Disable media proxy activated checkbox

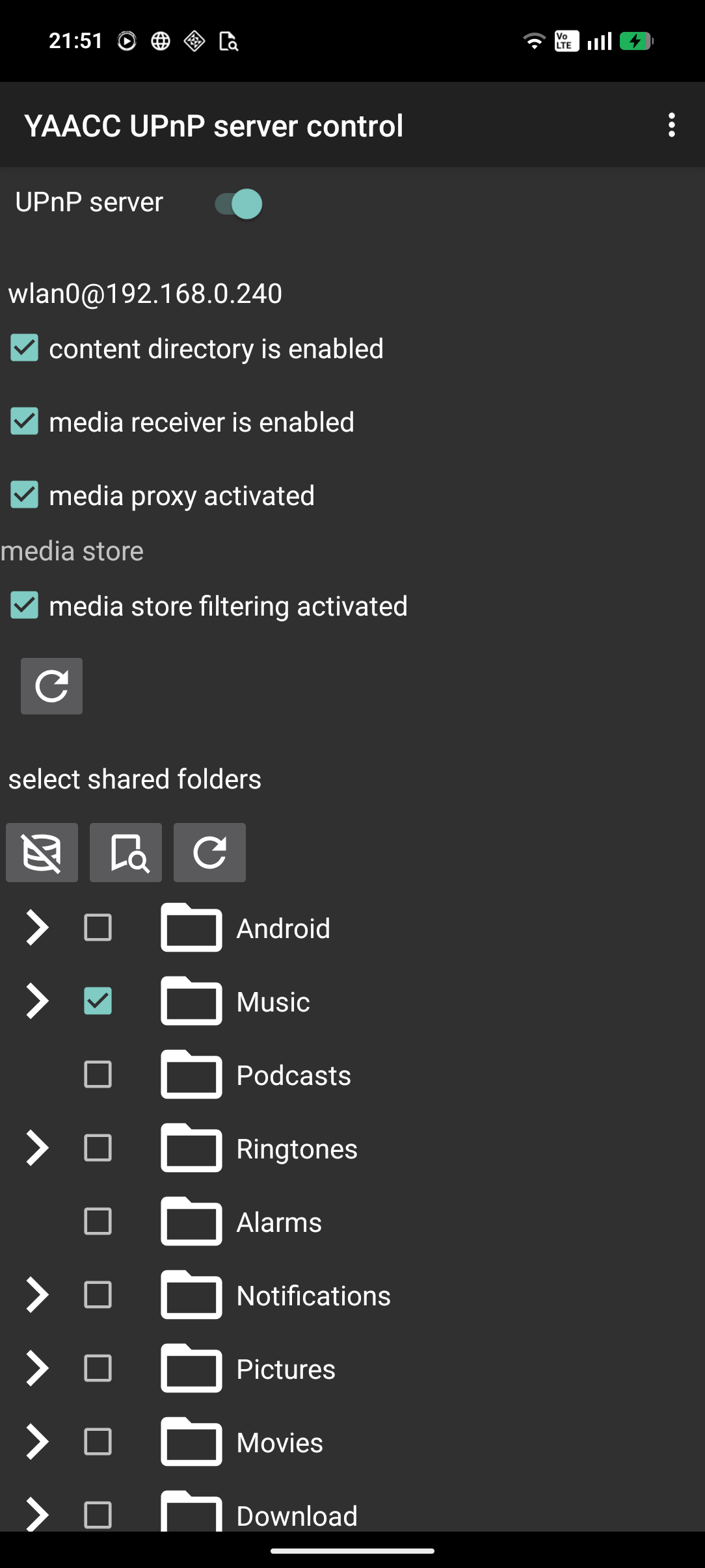click(x=25, y=495)
